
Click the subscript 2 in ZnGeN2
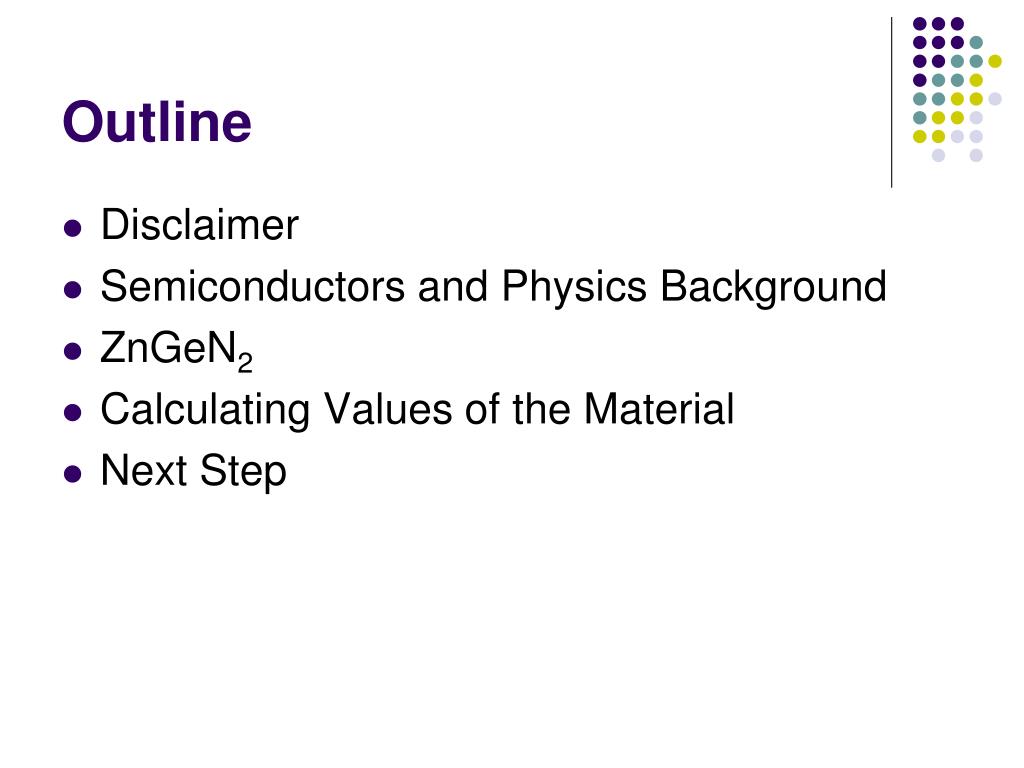tap(245, 363)
